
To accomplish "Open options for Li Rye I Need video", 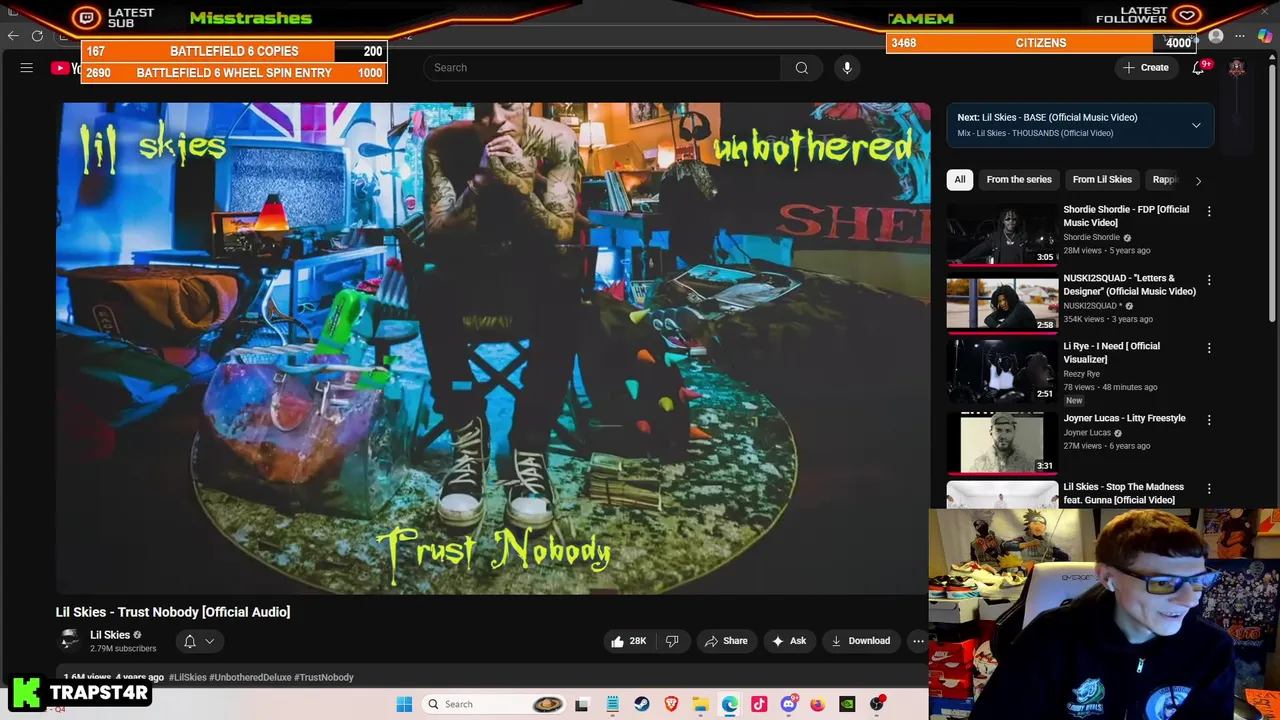I will point(1209,348).
